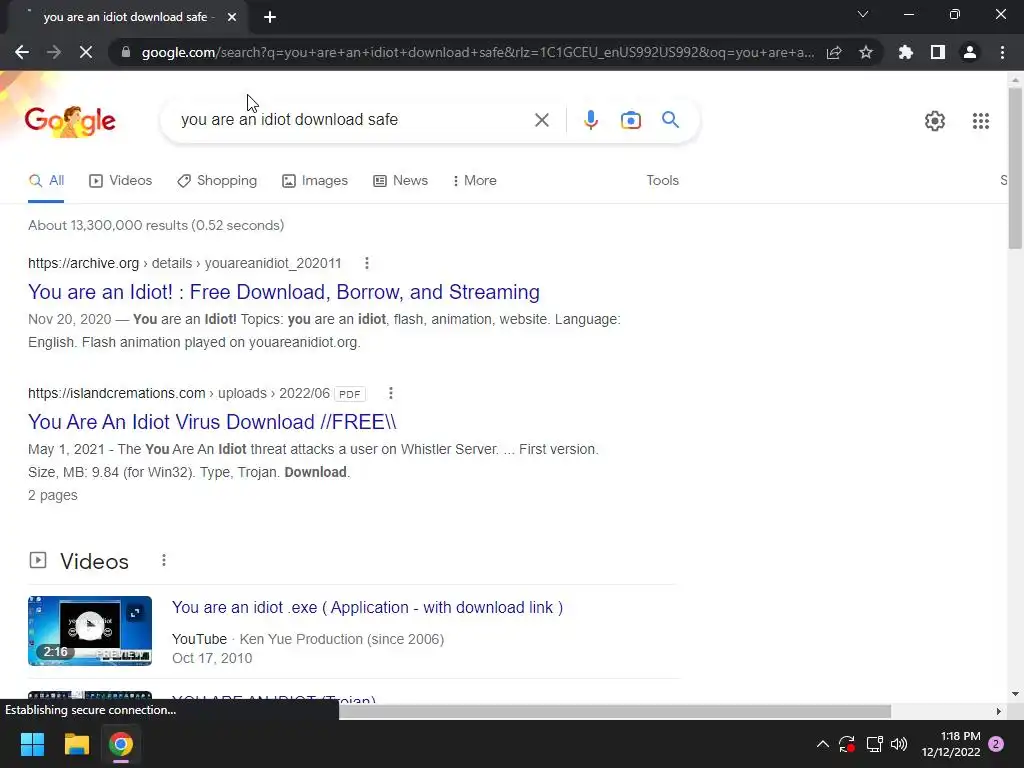Image resolution: width=1024 pixels, height=768 pixels.
Task: Click the Chrome taskbar icon
Action: click(x=121, y=744)
